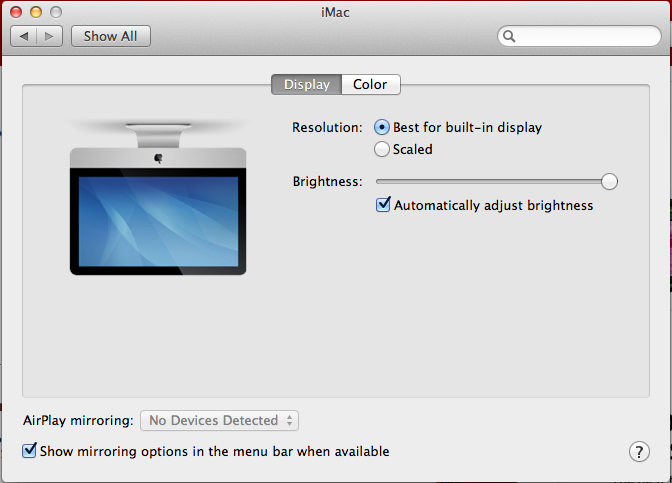The width and height of the screenshot is (672, 483).
Task: Select the Display tab
Action: pos(306,84)
